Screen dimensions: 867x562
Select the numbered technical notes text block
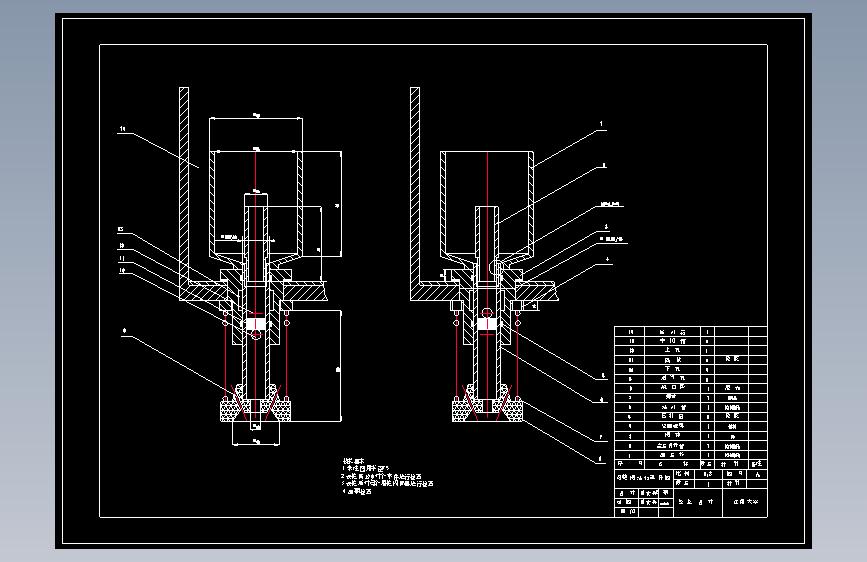coord(387,476)
